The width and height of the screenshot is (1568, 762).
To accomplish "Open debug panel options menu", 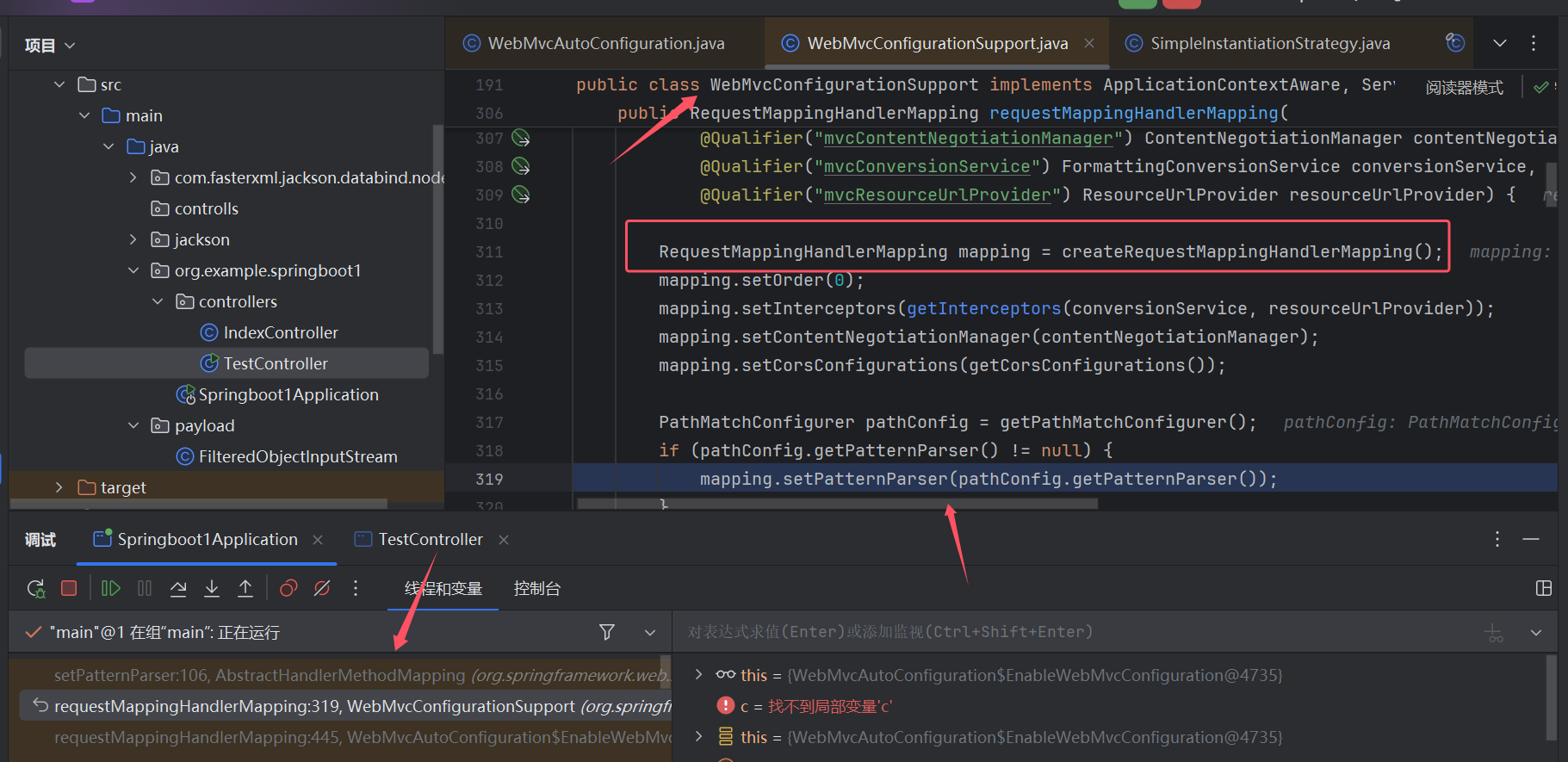I will point(1497,539).
